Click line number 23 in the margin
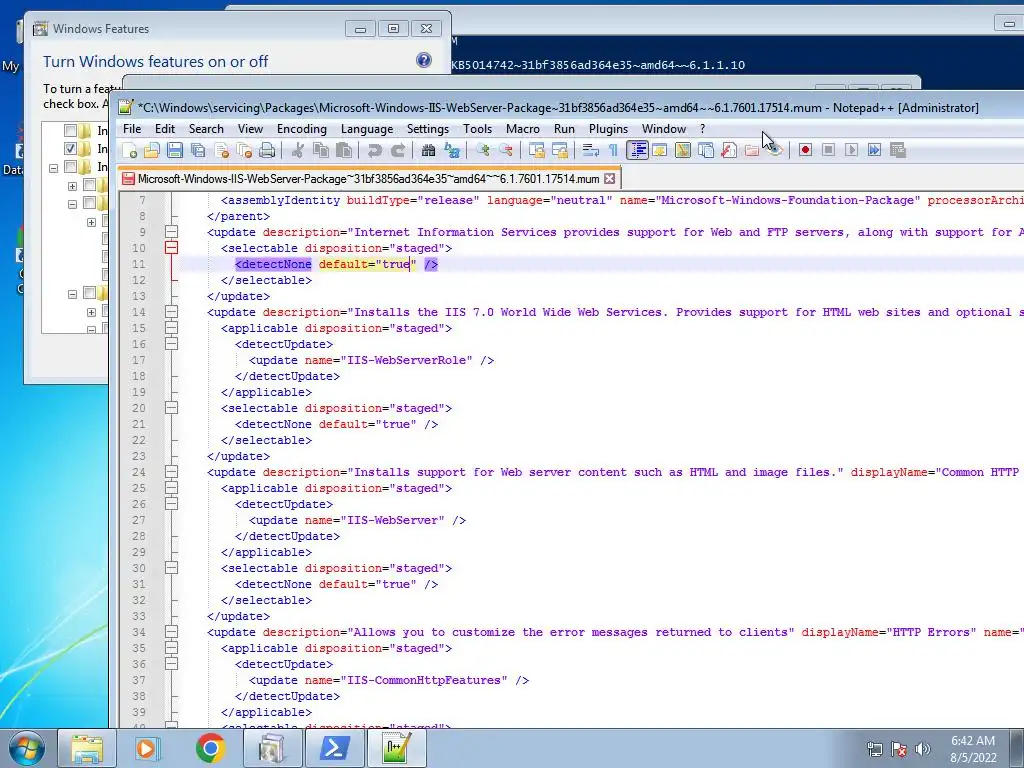This screenshot has height=768, width=1024. pyautogui.click(x=138, y=456)
